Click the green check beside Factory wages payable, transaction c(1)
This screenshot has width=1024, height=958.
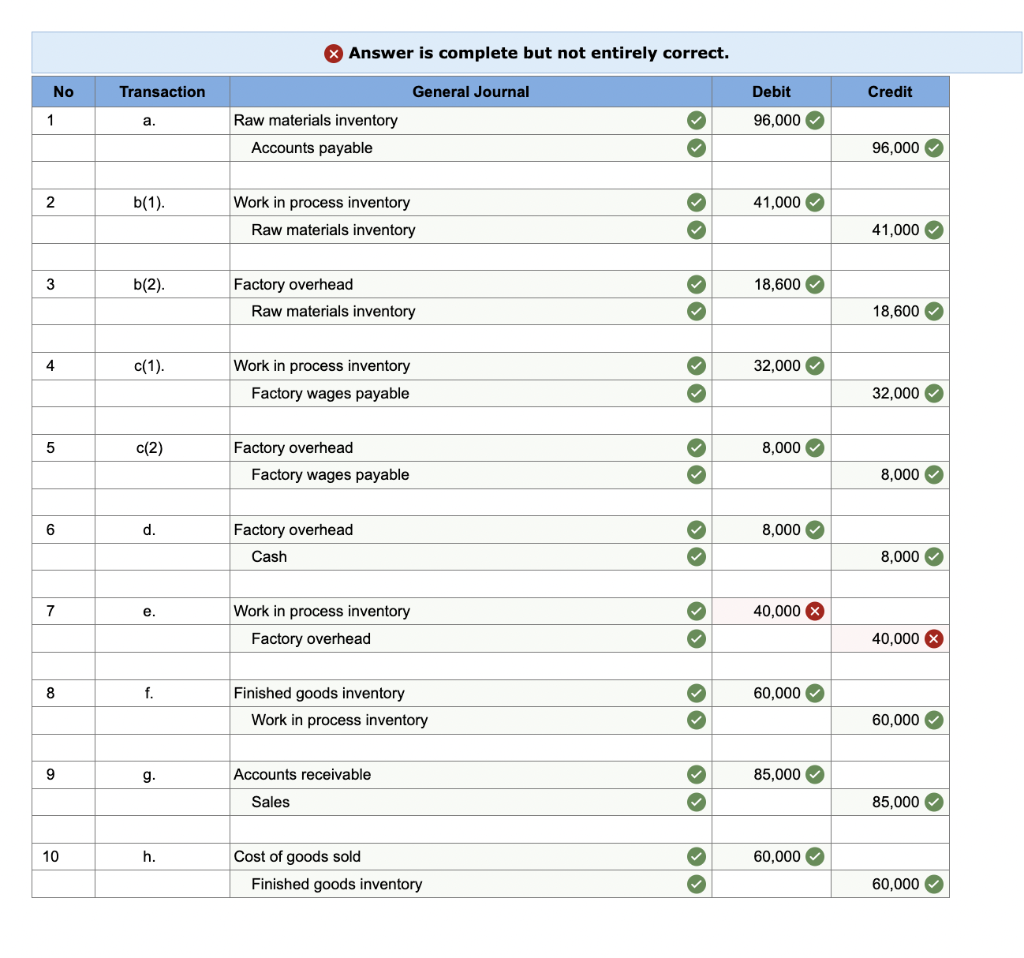tap(696, 393)
